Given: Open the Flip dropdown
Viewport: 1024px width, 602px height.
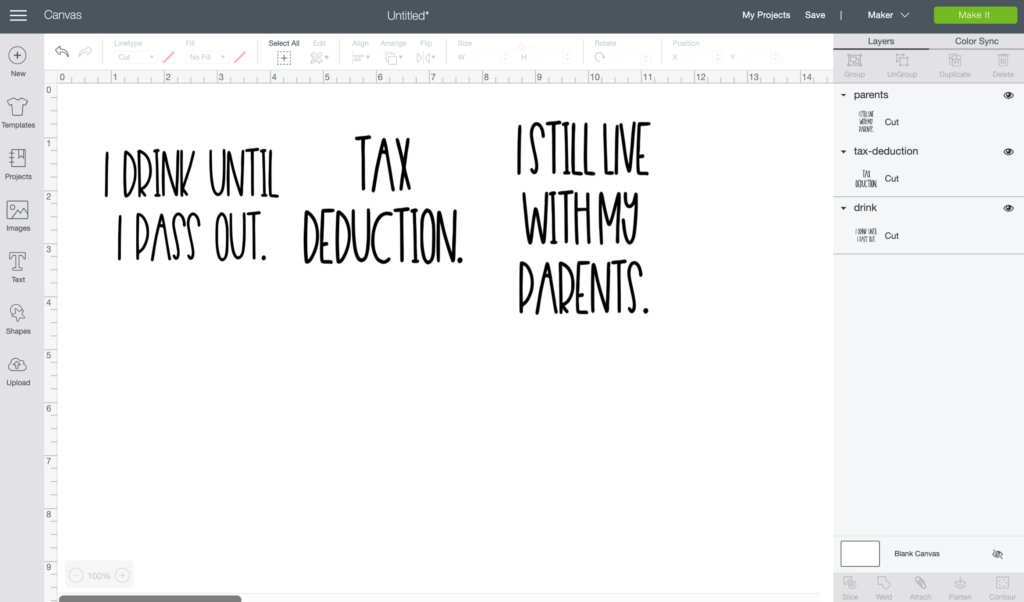Looking at the screenshot, I should click(x=426, y=58).
